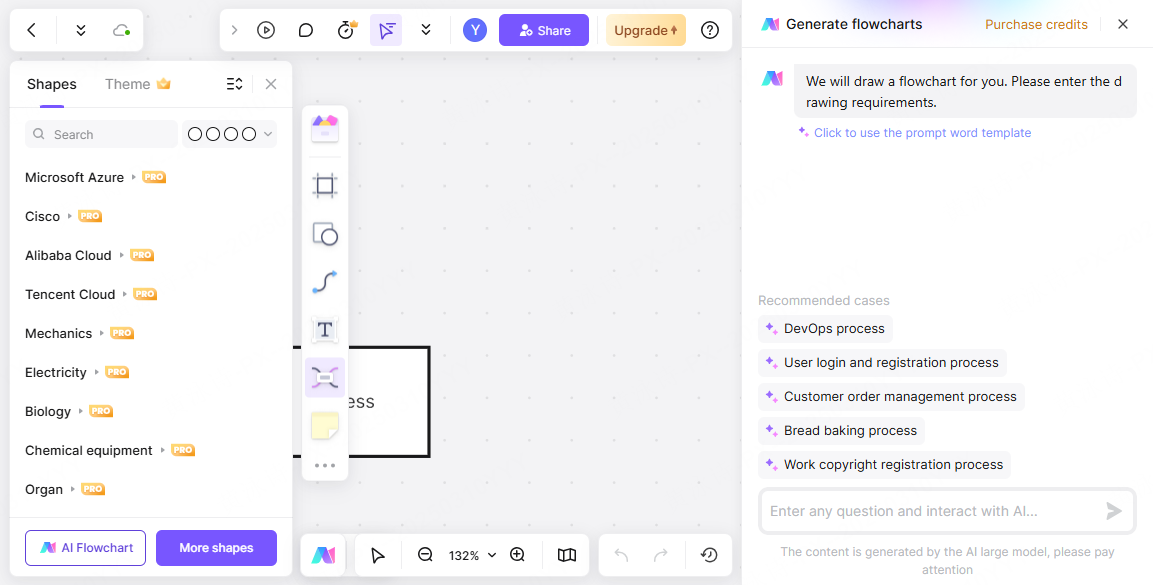Undo the last action
The width and height of the screenshot is (1153, 585).
[x=621, y=555]
